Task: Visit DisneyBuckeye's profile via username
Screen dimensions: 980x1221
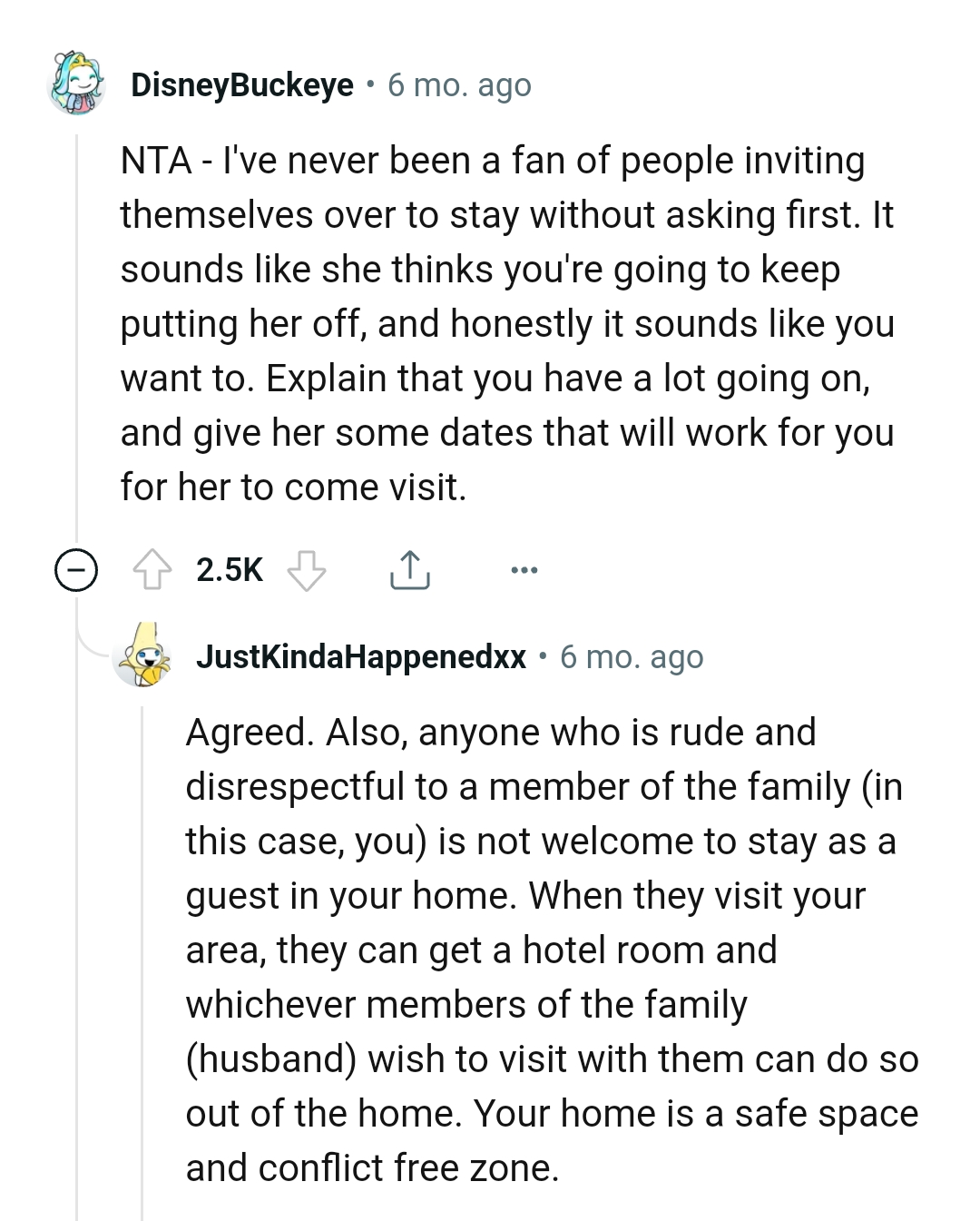Action: pyautogui.click(x=242, y=85)
